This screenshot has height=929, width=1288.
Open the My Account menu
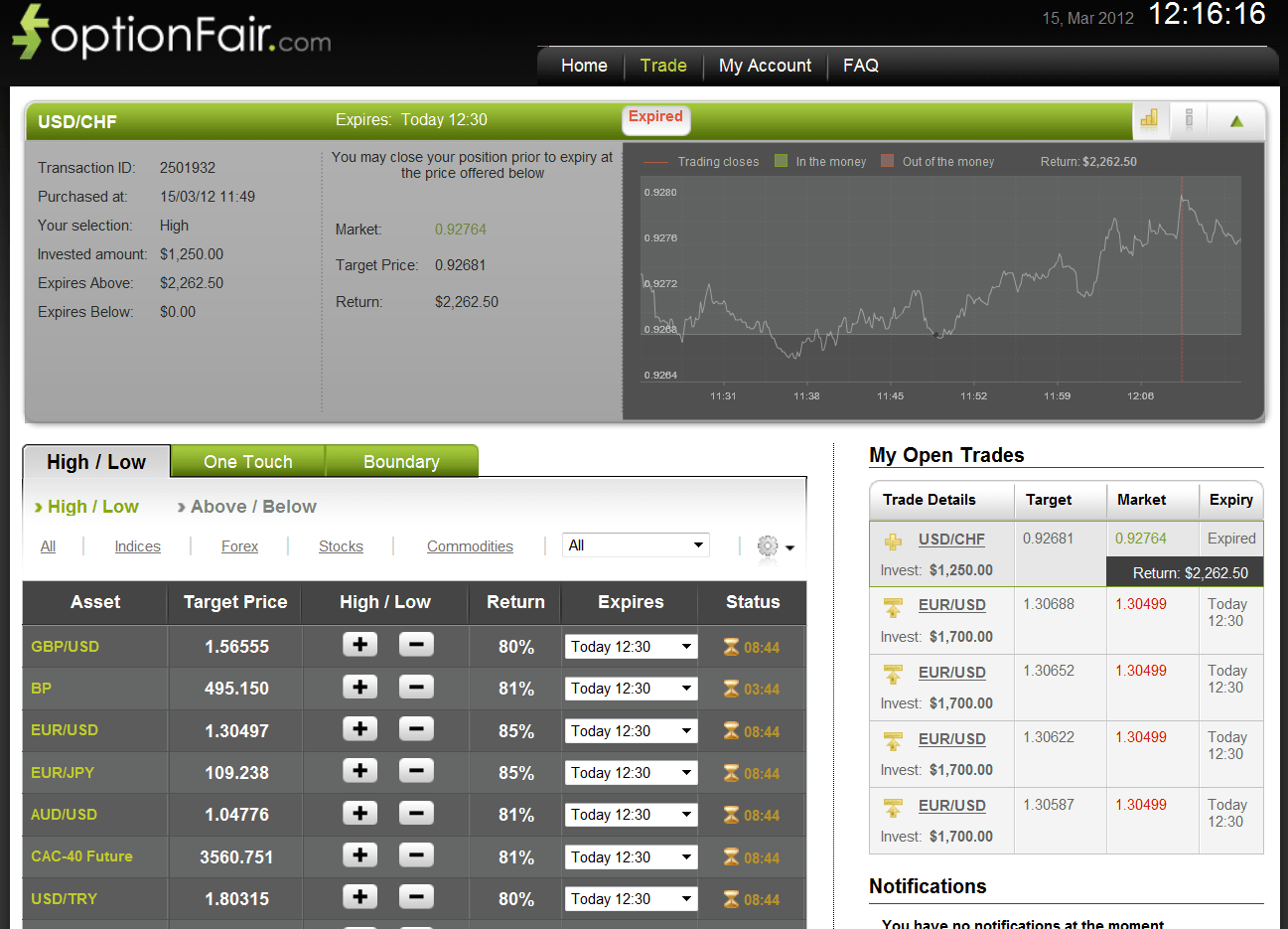click(765, 66)
